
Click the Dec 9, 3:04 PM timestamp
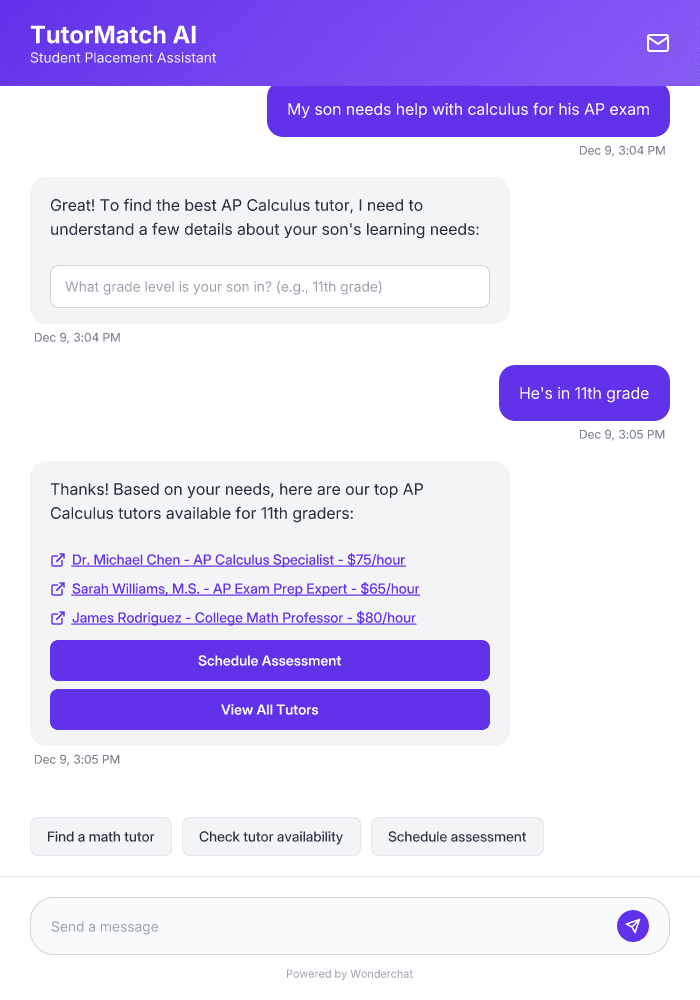click(620, 150)
